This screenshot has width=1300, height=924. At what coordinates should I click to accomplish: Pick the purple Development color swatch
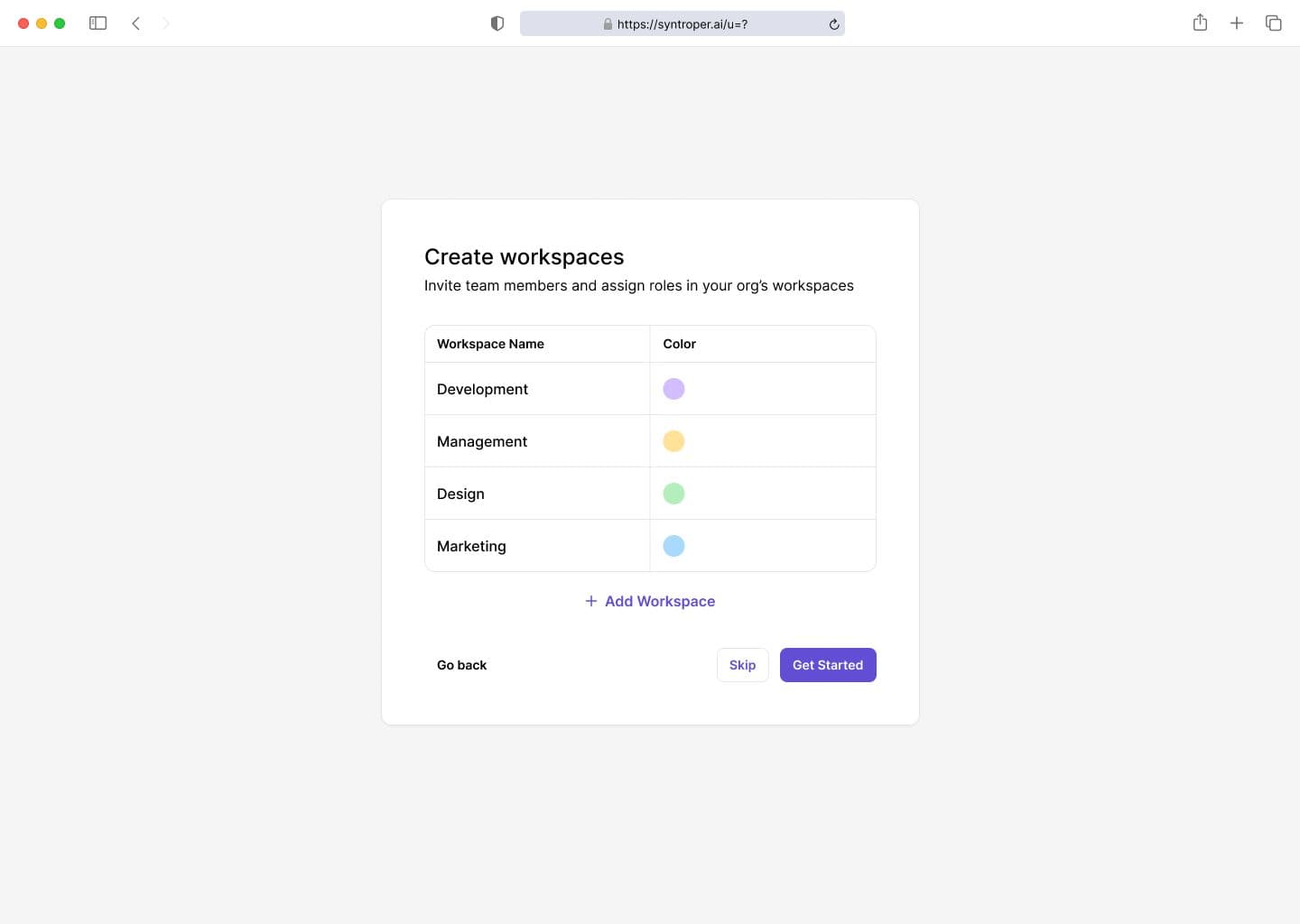click(x=673, y=389)
